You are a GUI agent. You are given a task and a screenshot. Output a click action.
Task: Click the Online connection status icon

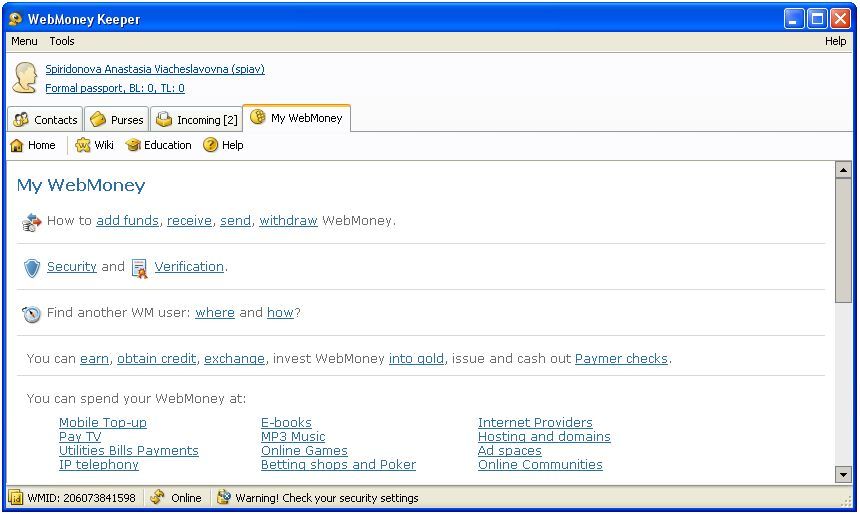point(157,497)
